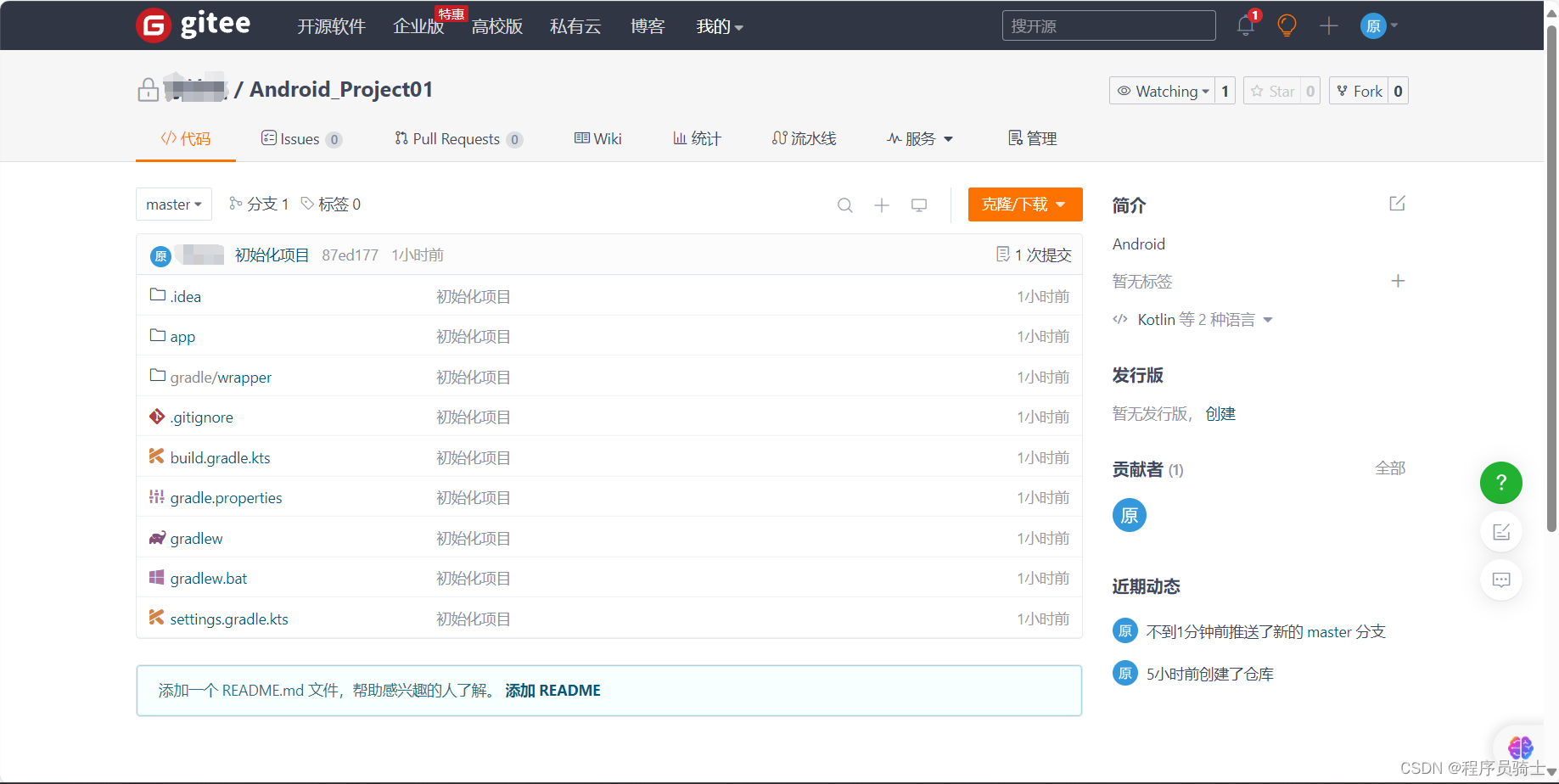Add a project tag via the plus icon
This screenshot has height=784, width=1559.
click(x=1399, y=281)
